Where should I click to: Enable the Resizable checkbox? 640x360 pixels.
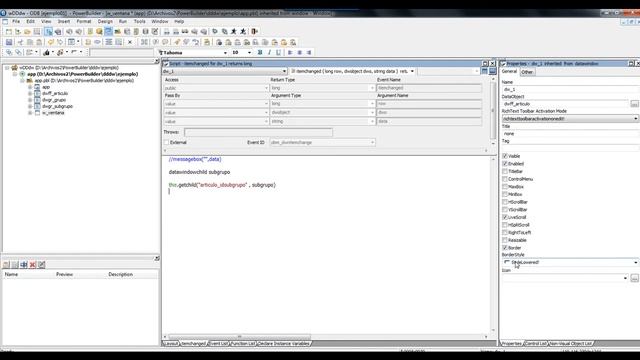tap(505, 240)
